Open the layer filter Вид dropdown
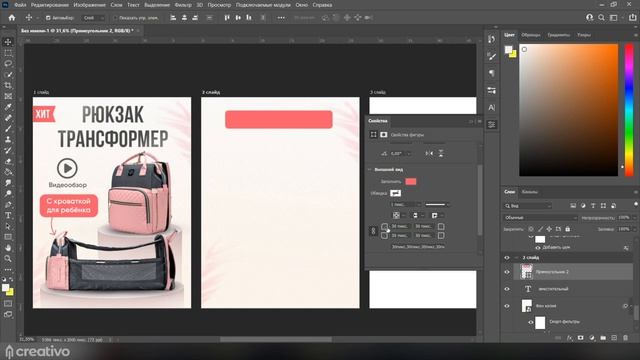Image resolution: width=640 pixels, height=360 pixels. pyautogui.click(x=528, y=206)
